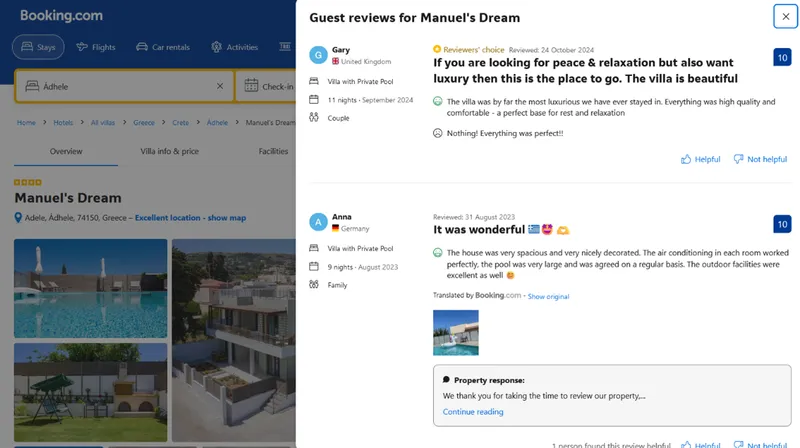Clear the Adhele destination search field
Image resolution: width=800 pixels, height=448 pixels.
point(220,87)
